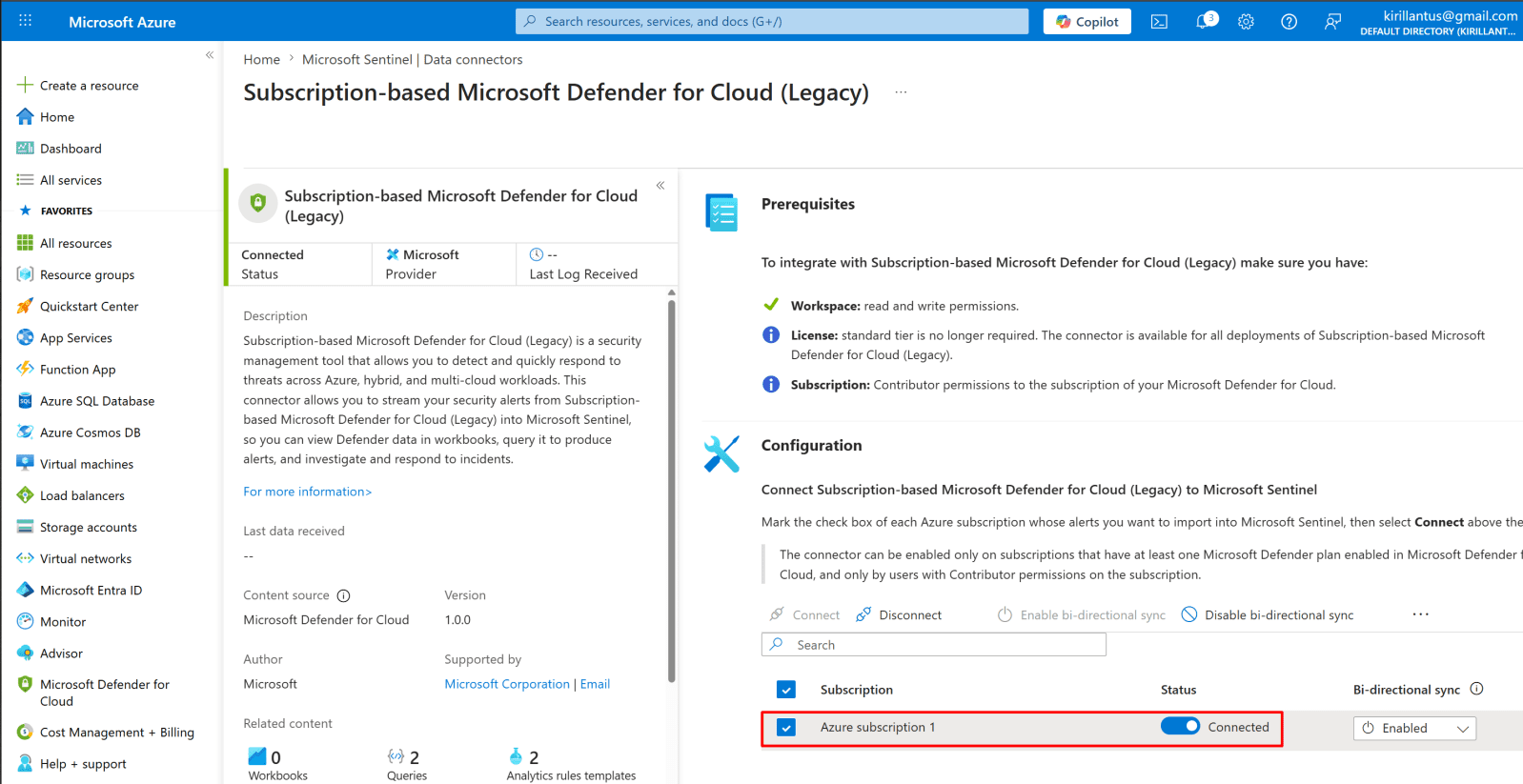Click Home breadcrumb link
Viewport: 1523px width, 784px height.
[x=261, y=59]
